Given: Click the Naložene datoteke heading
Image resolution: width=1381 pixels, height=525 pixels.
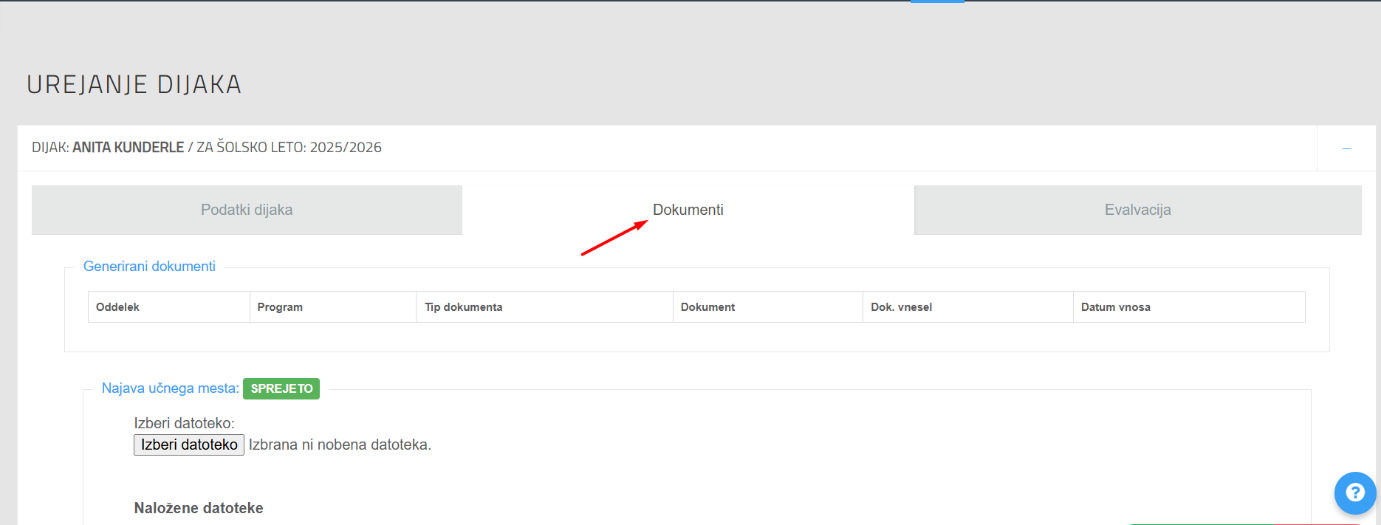Looking at the screenshot, I should 199,508.
